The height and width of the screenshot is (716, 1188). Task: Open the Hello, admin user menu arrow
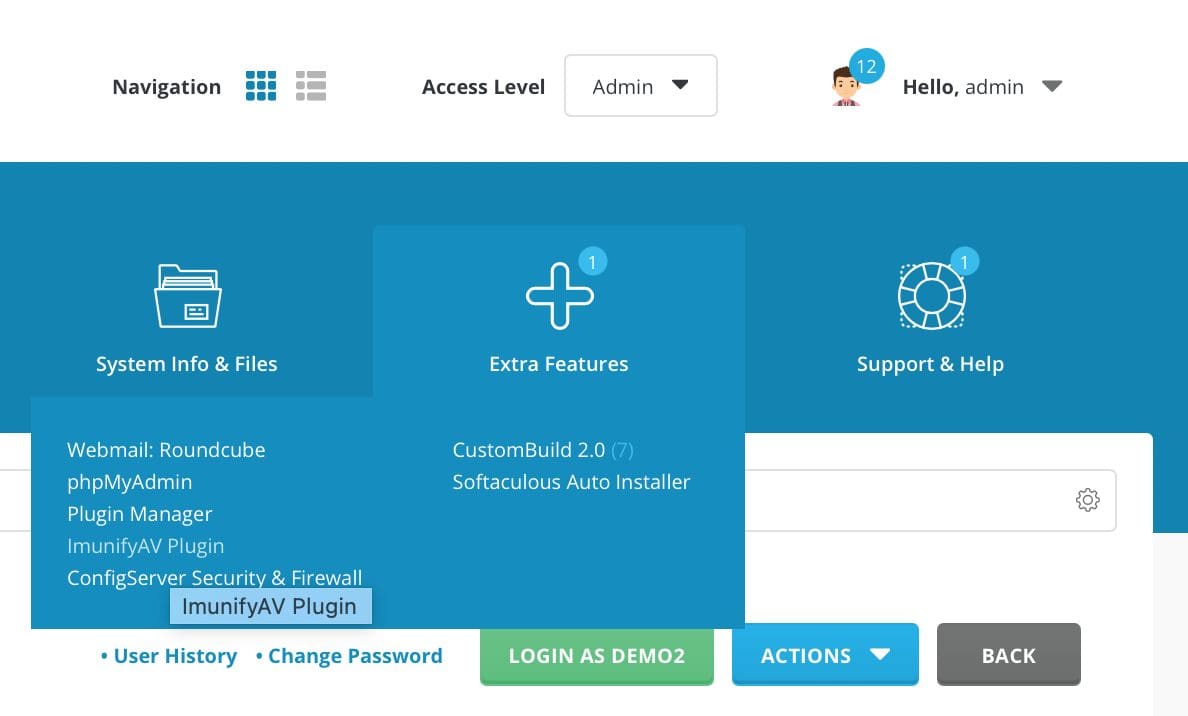(x=1051, y=87)
